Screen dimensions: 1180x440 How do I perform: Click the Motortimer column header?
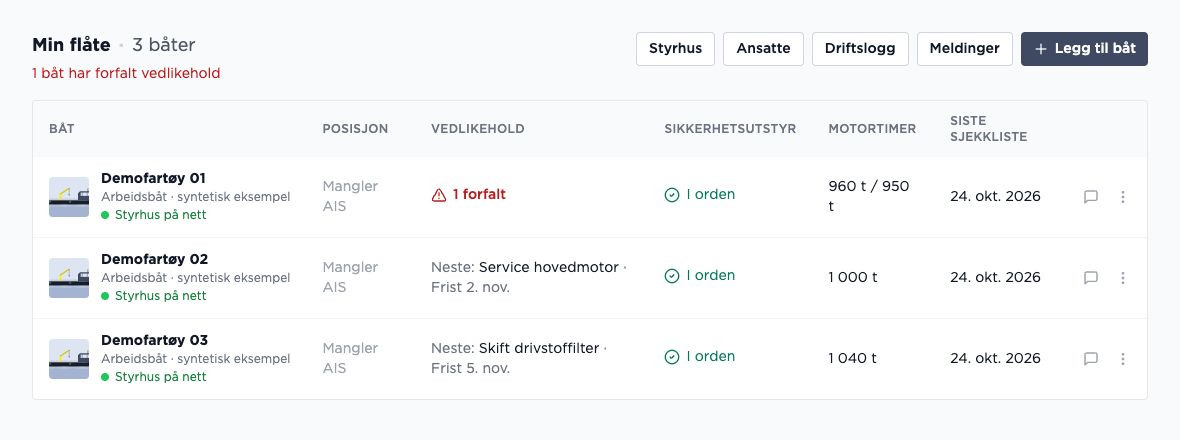click(872, 129)
